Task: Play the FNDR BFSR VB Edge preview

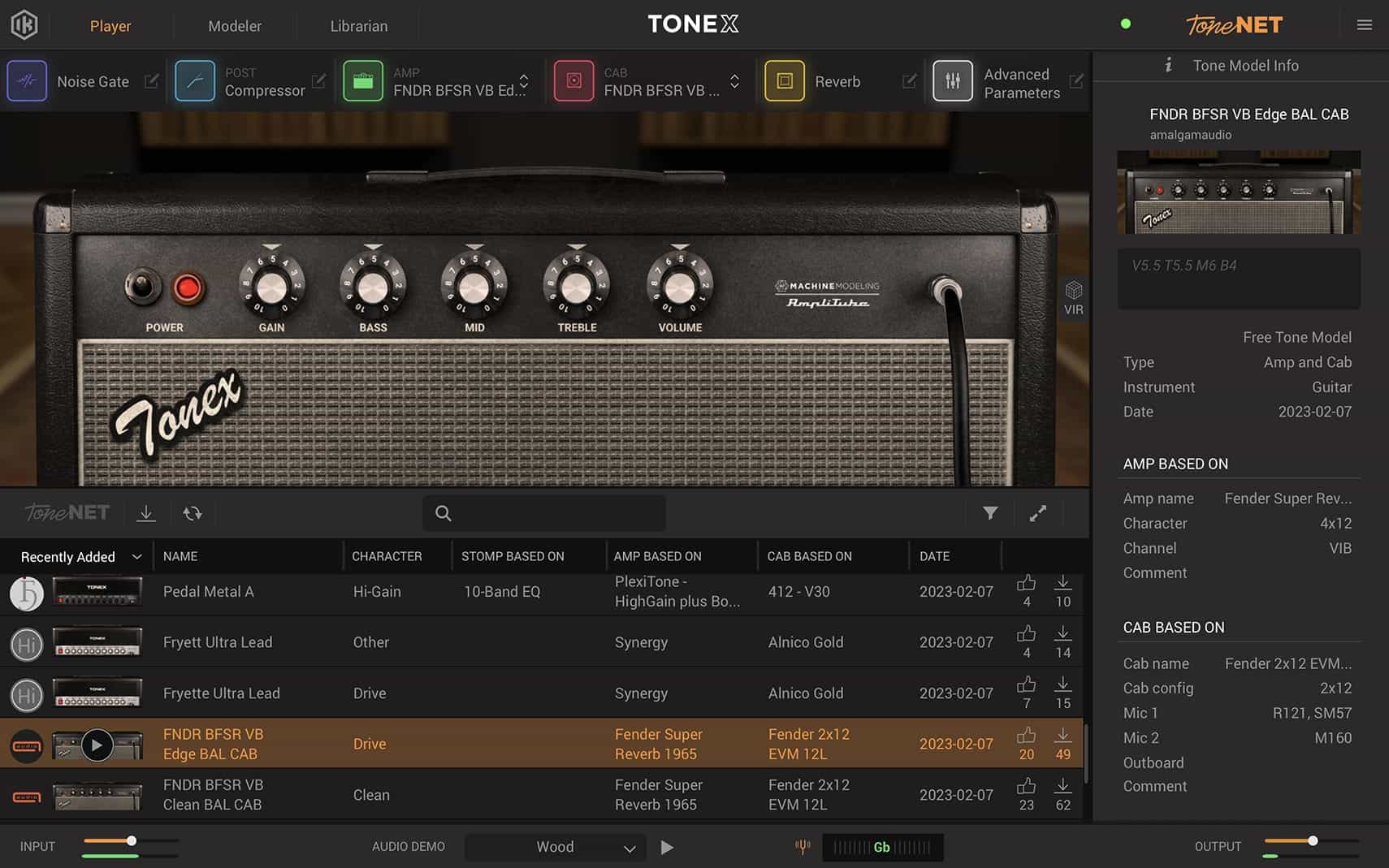Action: 97,745
